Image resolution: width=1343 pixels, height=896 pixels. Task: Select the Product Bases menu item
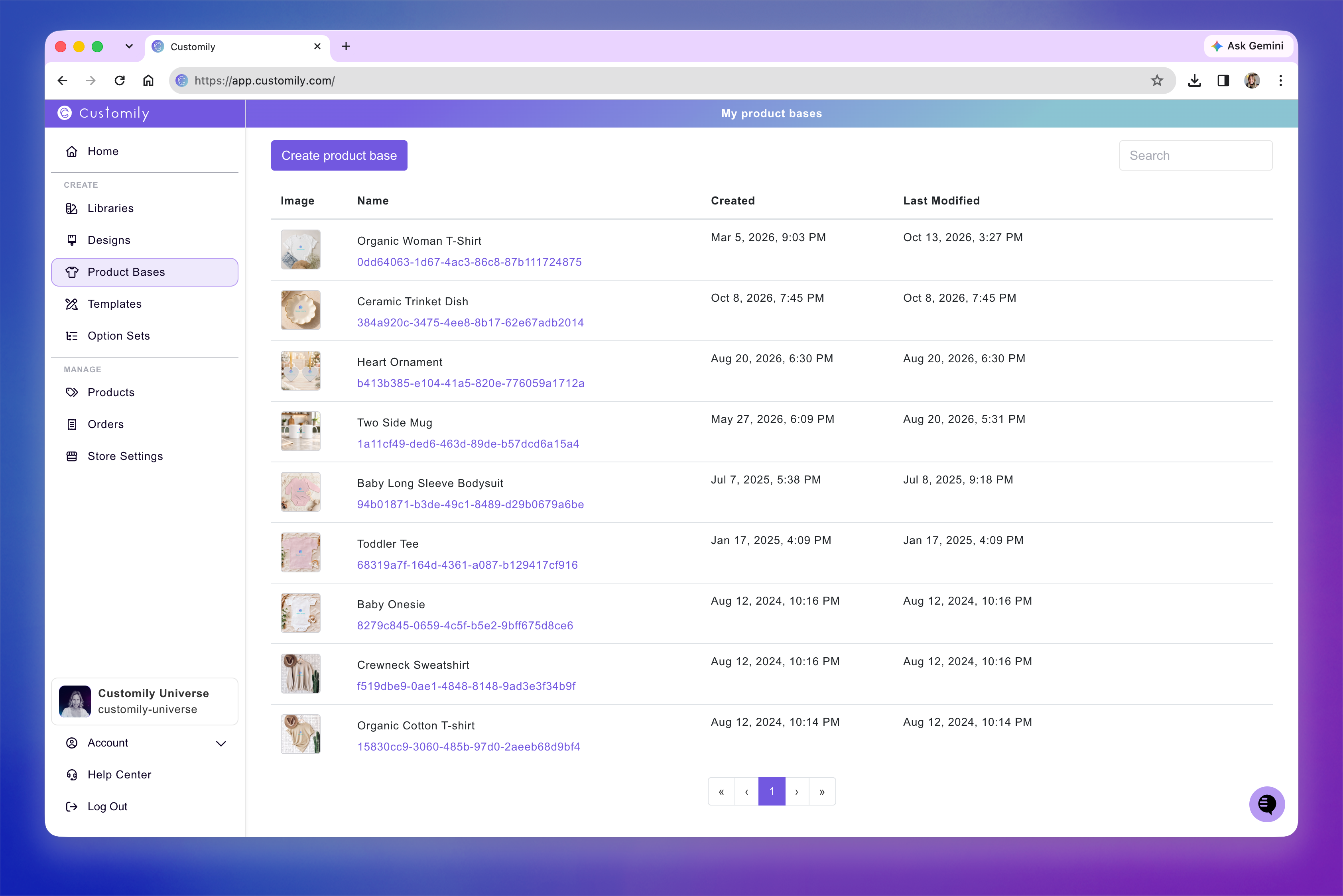tap(145, 272)
